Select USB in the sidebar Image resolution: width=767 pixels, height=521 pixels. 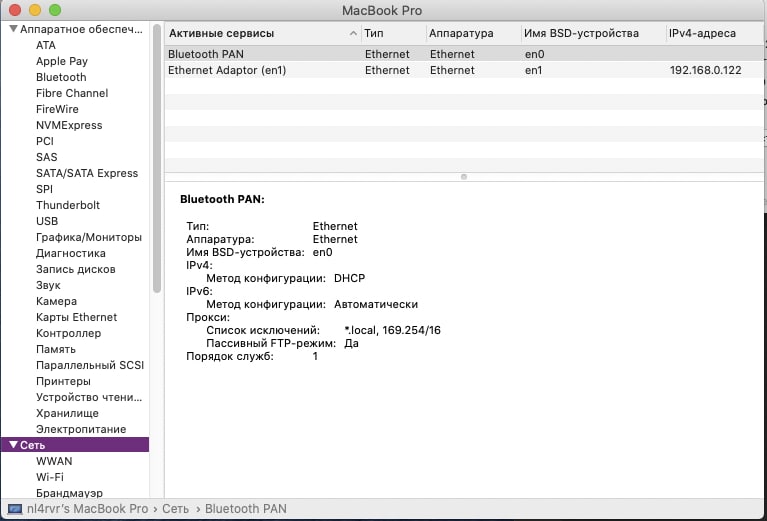(x=47, y=221)
